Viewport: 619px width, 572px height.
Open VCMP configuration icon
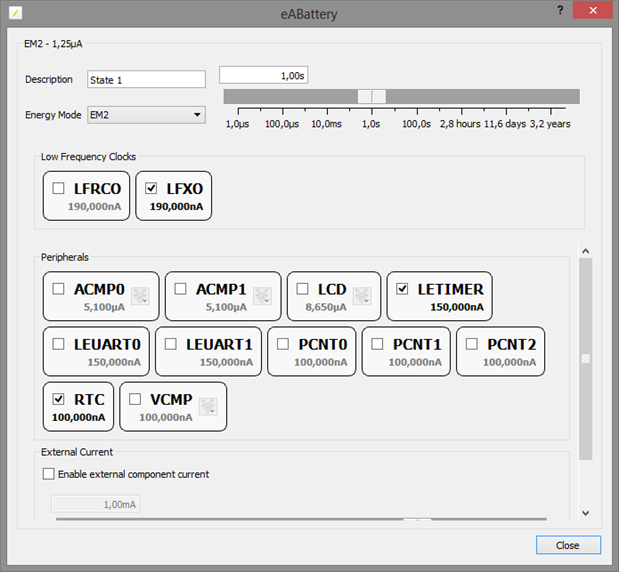tap(208, 406)
